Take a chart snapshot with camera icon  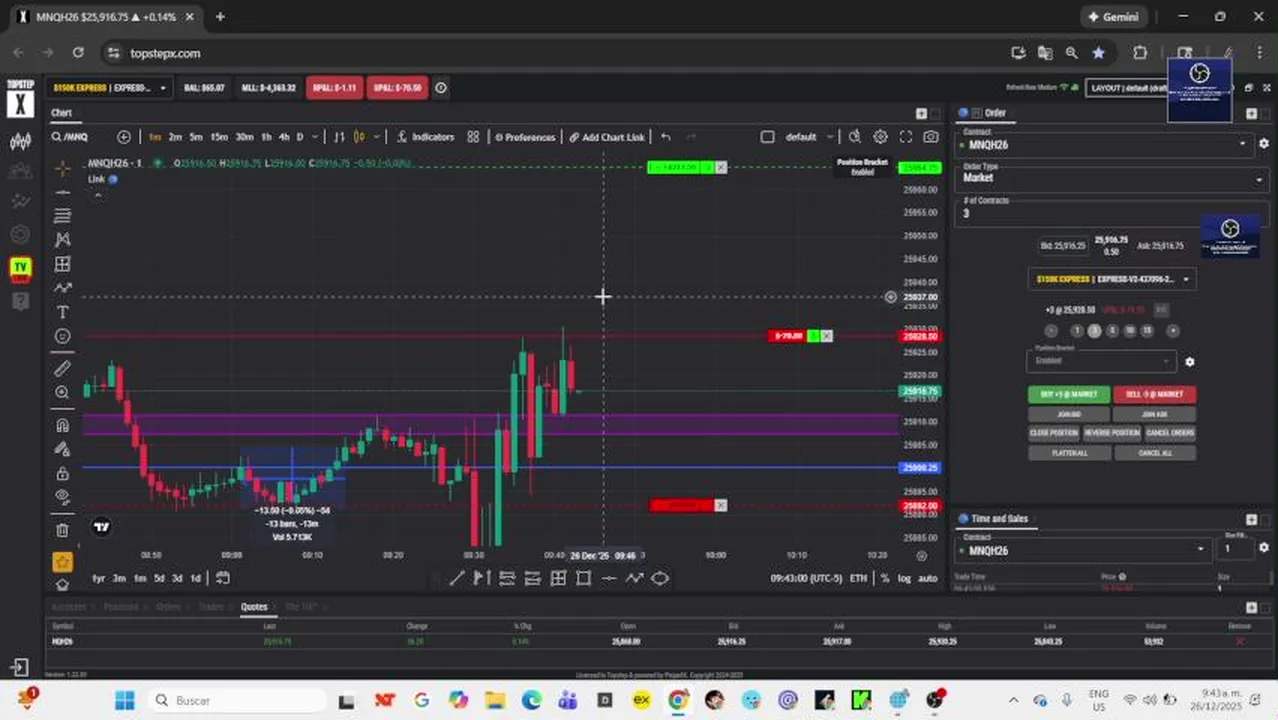[931, 137]
